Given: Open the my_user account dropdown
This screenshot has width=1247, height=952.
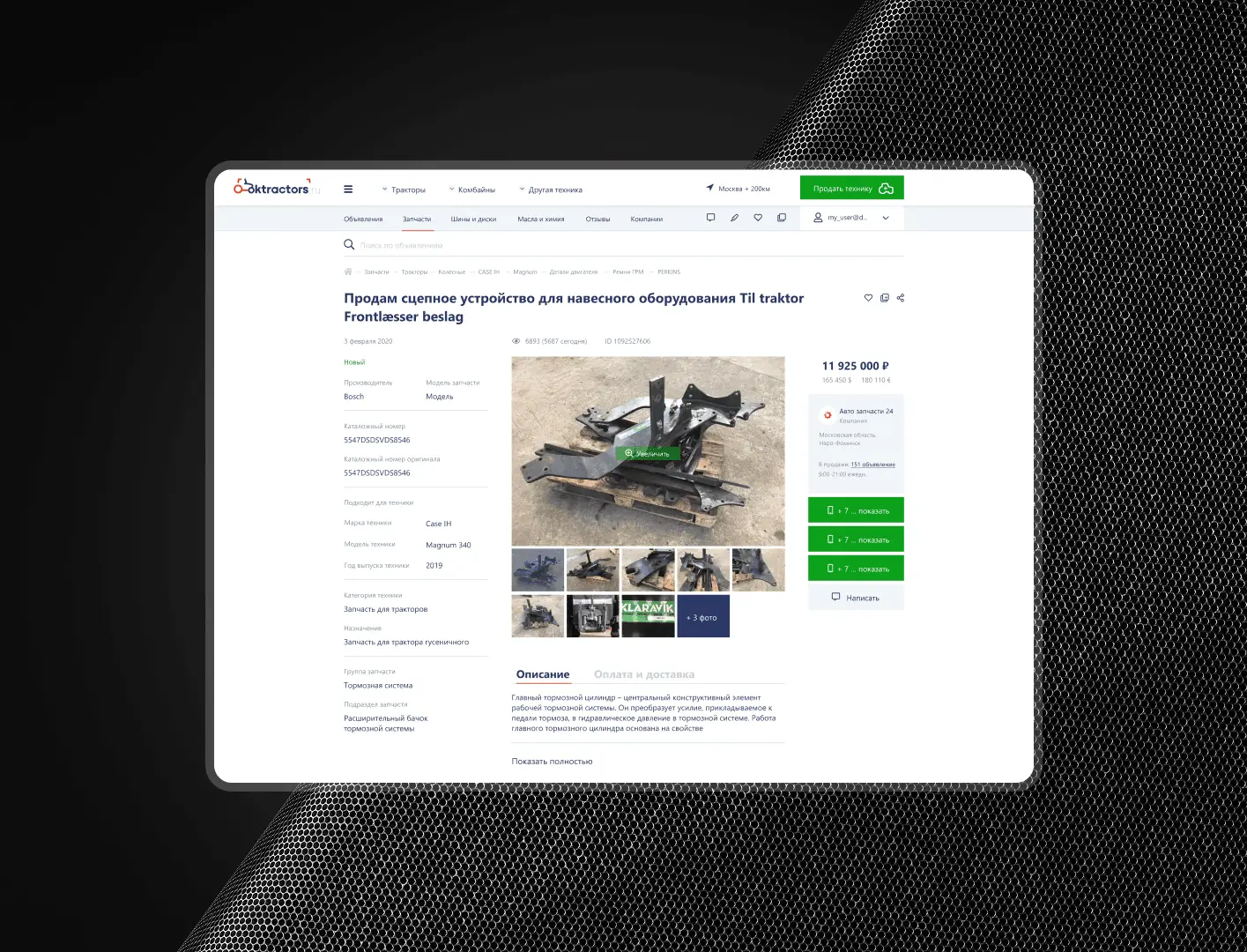Looking at the screenshot, I should coord(851,218).
